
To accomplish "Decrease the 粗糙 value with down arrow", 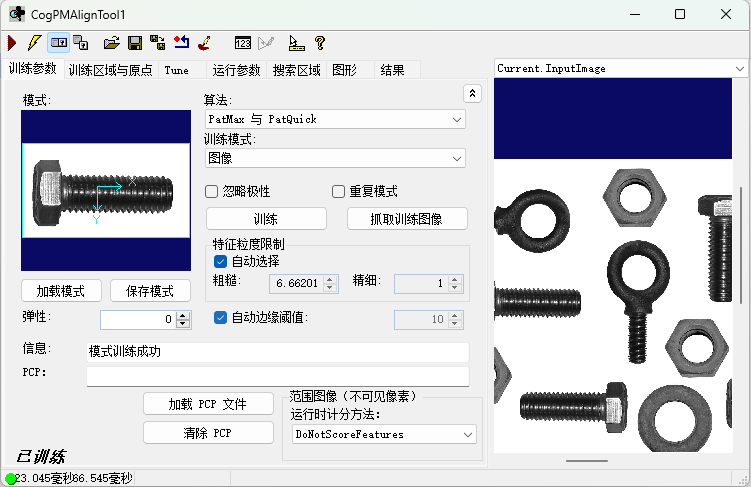I will coord(330,288).
